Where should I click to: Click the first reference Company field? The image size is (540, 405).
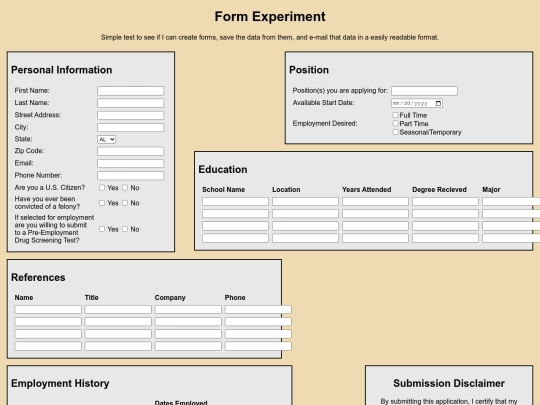point(188,310)
